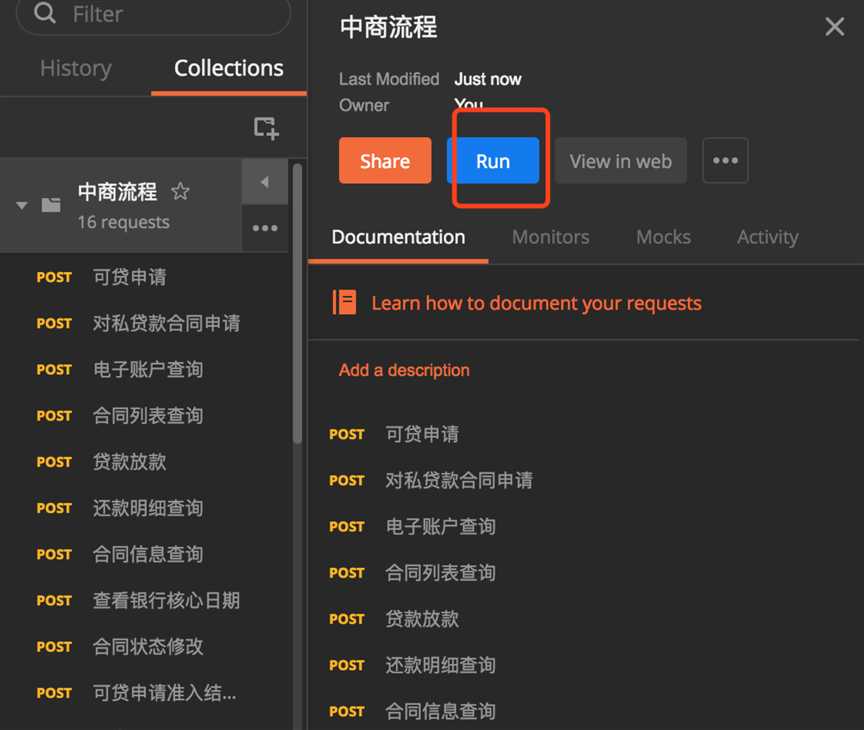
Task: Click the 中商流程 panel title
Action: (x=388, y=28)
